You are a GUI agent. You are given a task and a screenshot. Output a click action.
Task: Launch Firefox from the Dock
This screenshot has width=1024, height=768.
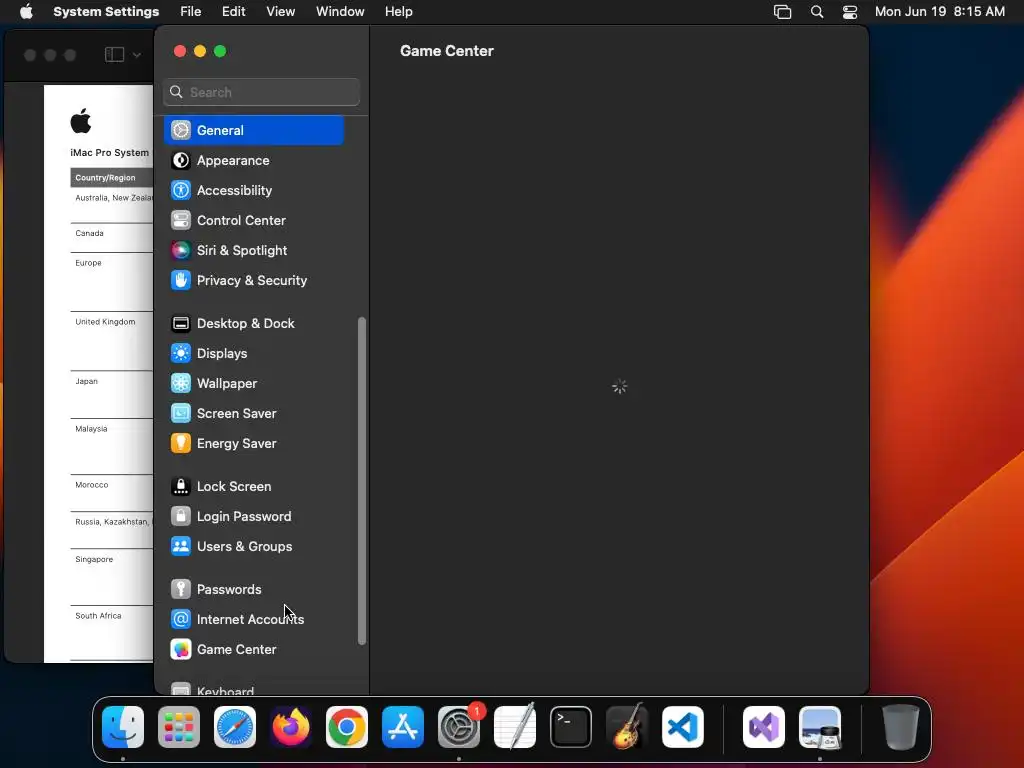(x=291, y=727)
